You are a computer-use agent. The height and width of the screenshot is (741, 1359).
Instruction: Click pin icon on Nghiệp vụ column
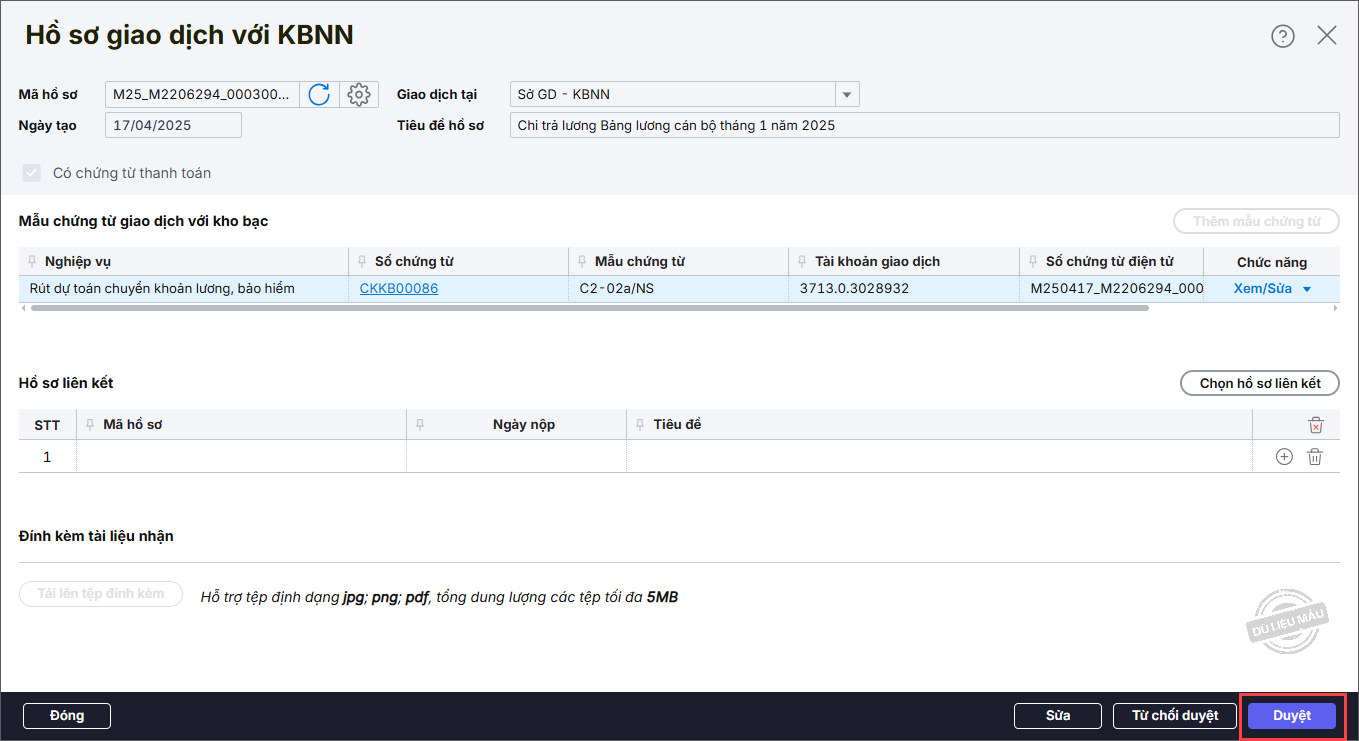click(x=32, y=262)
